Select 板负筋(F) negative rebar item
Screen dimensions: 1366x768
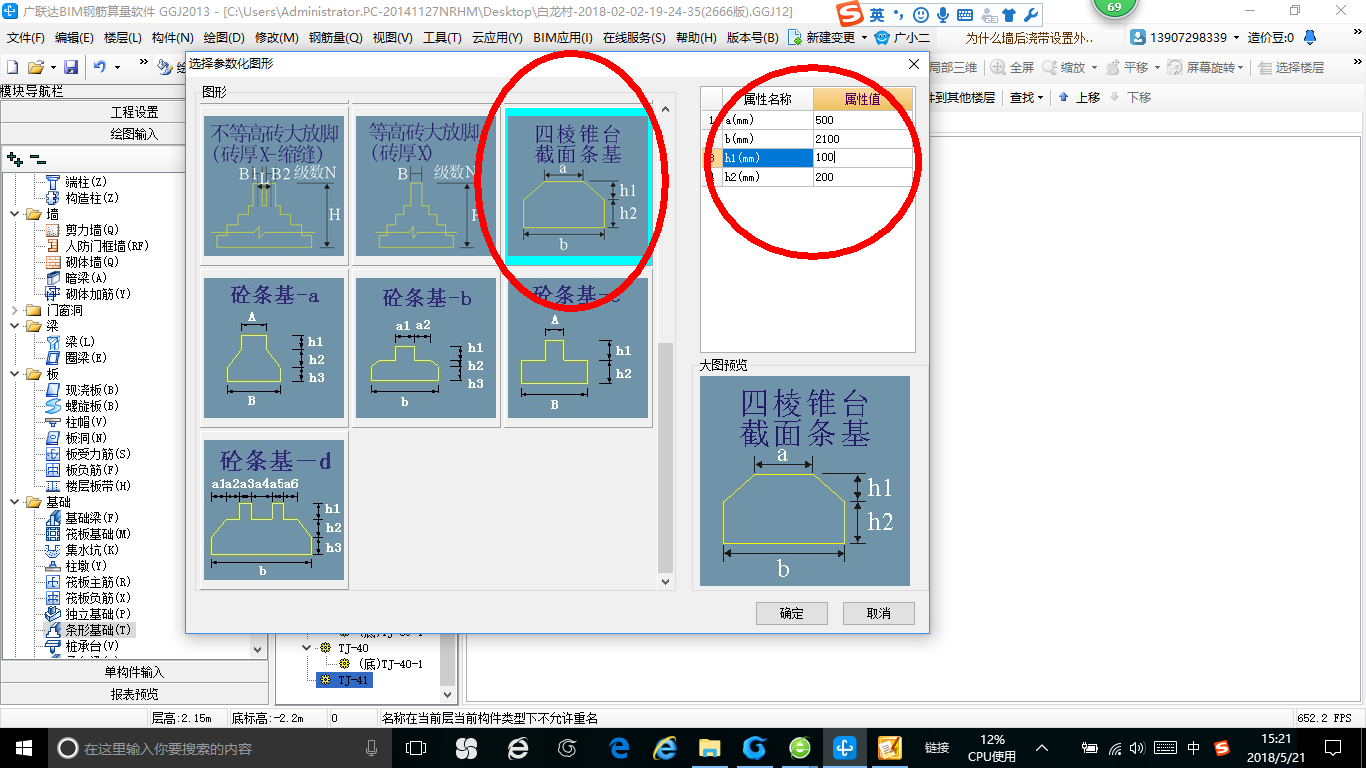(91, 470)
